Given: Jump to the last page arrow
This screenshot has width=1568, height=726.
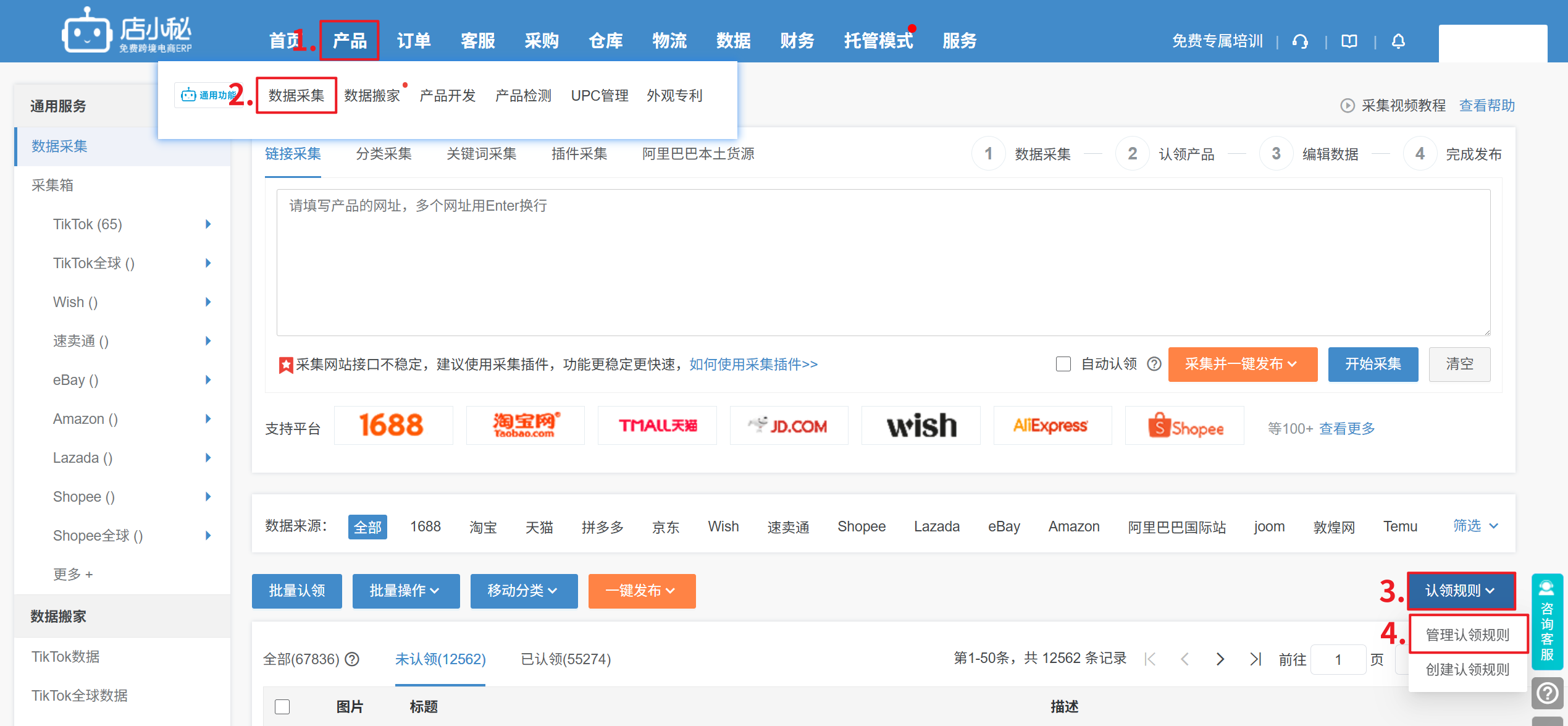Looking at the screenshot, I should coord(1255,659).
